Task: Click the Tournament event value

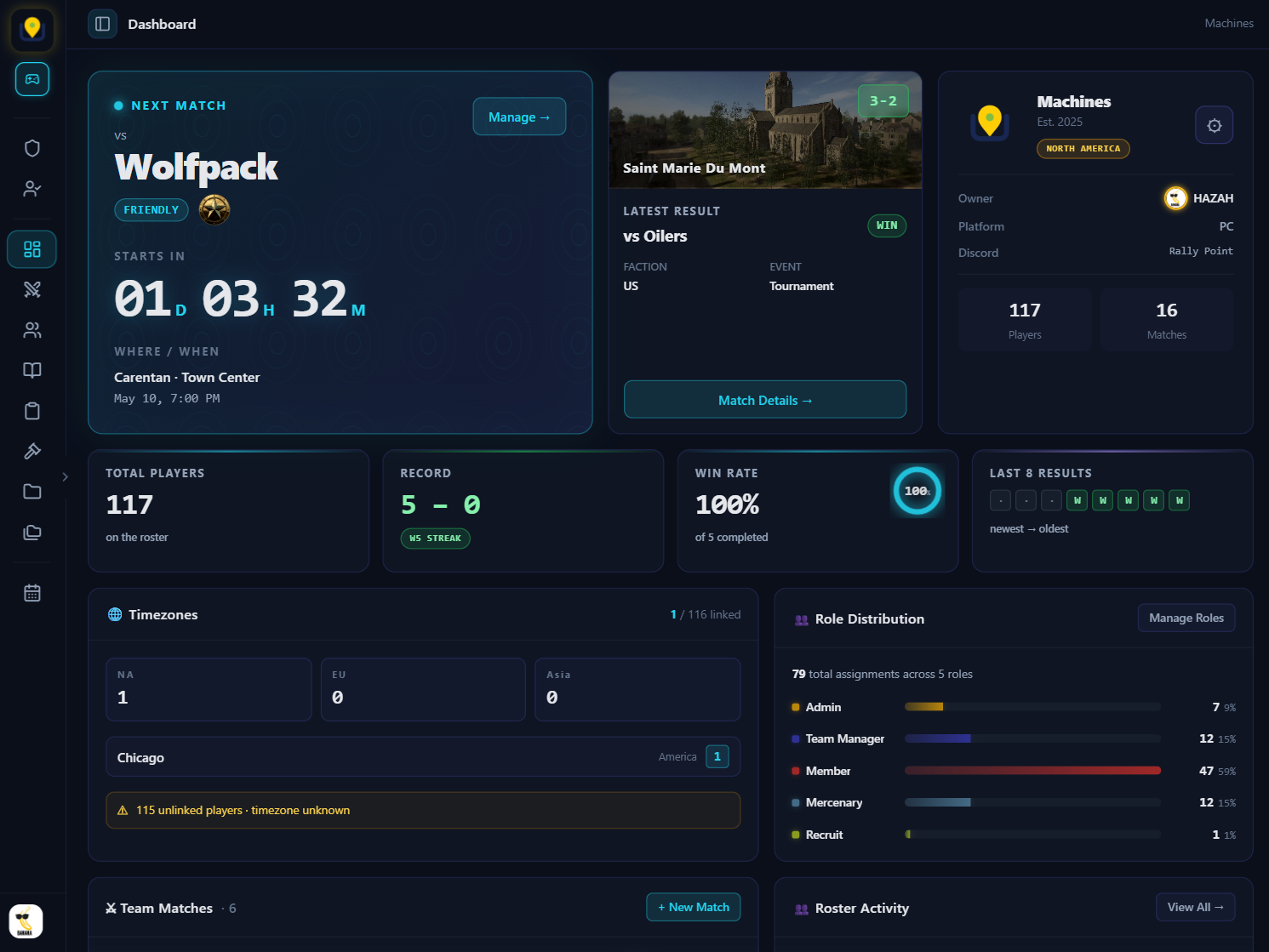Action: (x=802, y=286)
